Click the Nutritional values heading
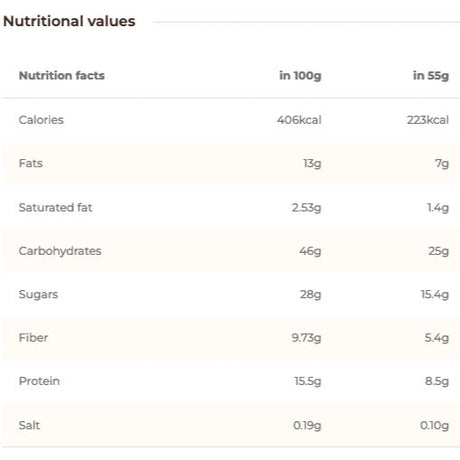460x460 pixels. pyautogui.click(x=69, y=21)
